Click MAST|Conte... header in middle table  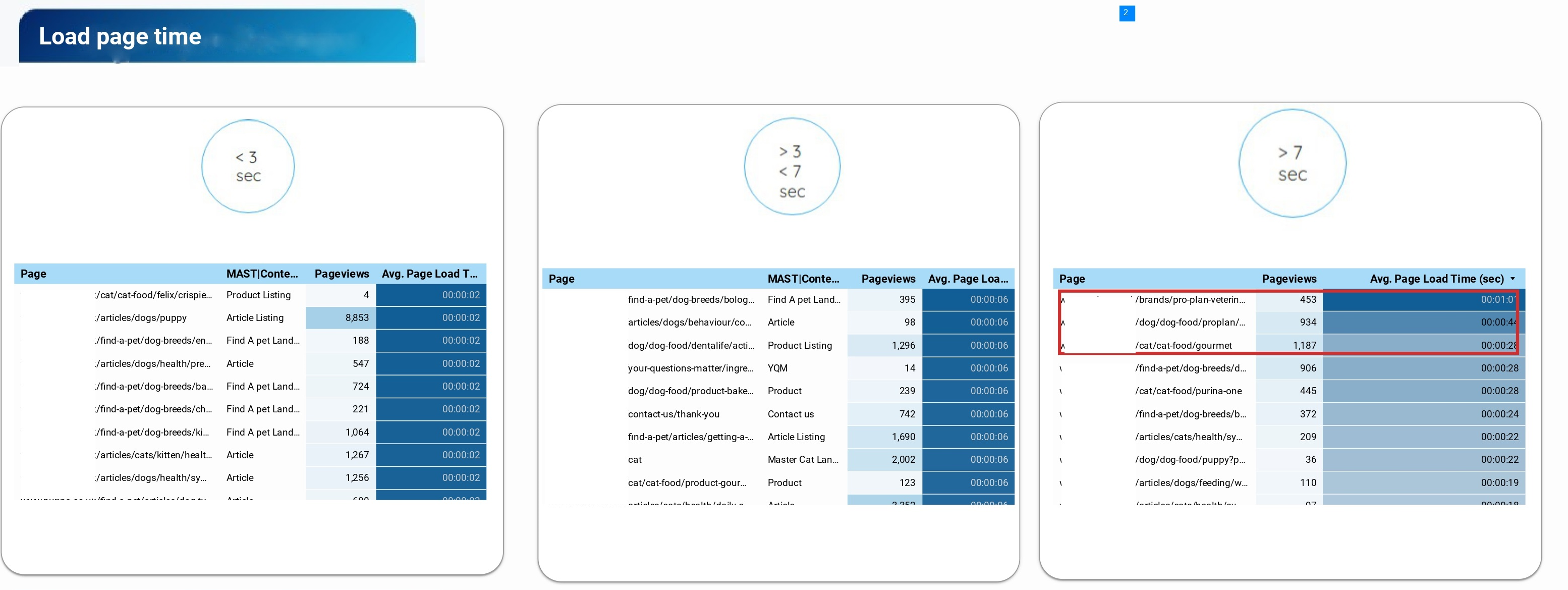(x=803, y=279)
